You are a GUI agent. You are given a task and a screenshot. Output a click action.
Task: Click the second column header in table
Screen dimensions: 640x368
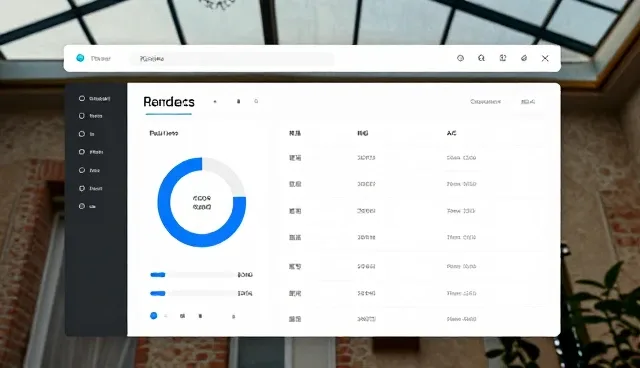[363, 133]
